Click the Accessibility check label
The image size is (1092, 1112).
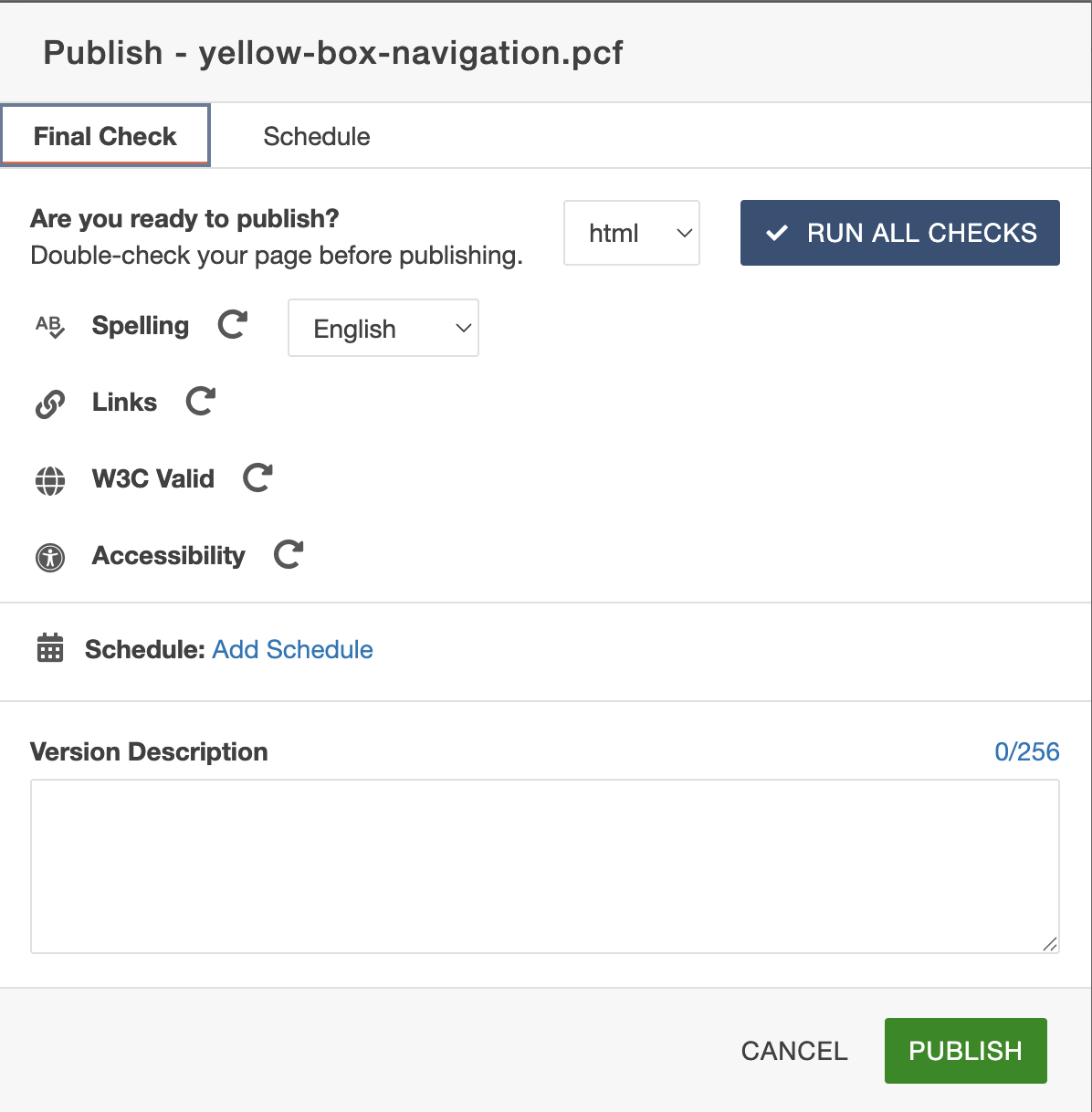coord(169,555)
